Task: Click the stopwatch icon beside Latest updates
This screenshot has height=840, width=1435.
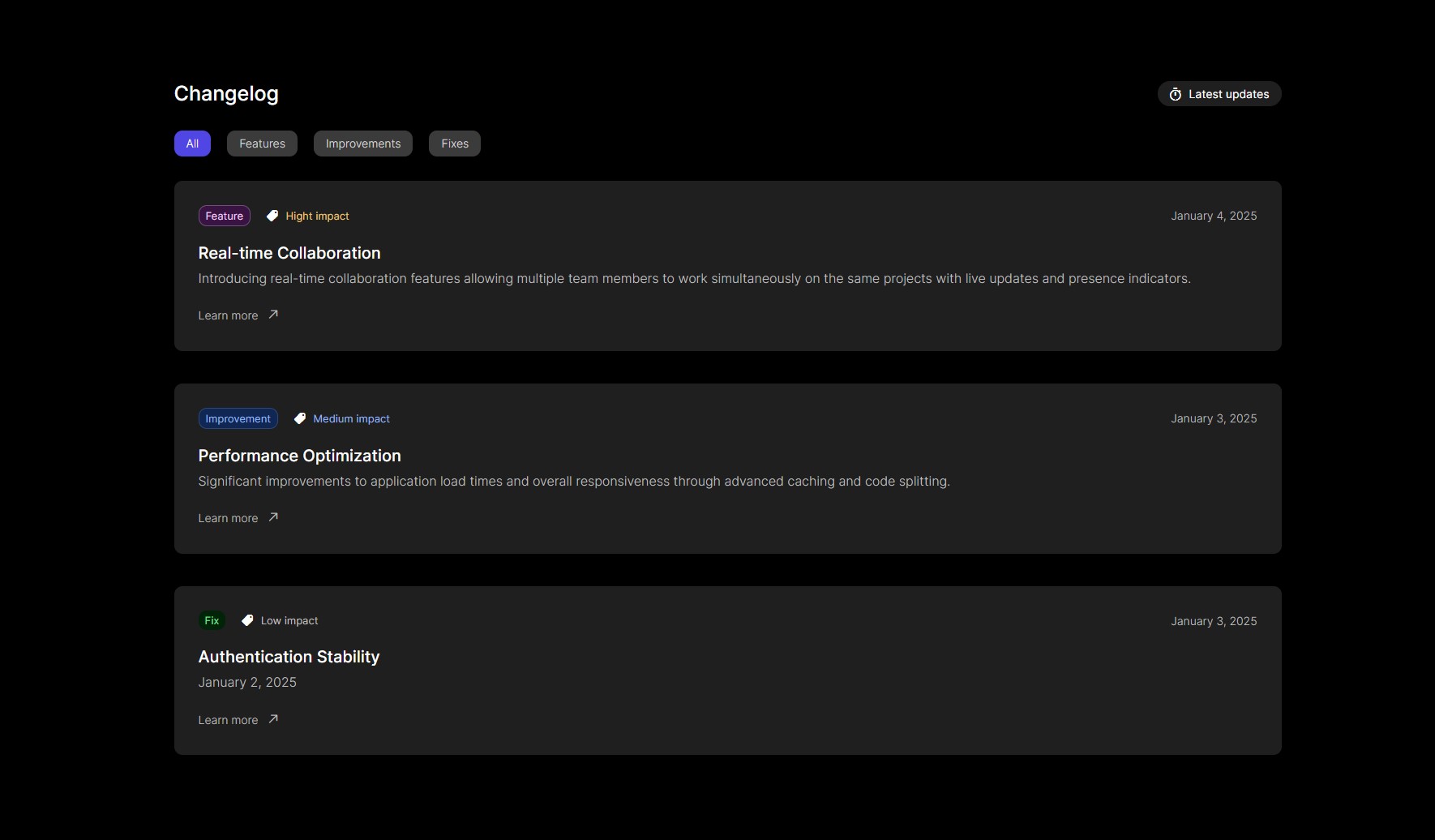Action: tap(1175, 95)
